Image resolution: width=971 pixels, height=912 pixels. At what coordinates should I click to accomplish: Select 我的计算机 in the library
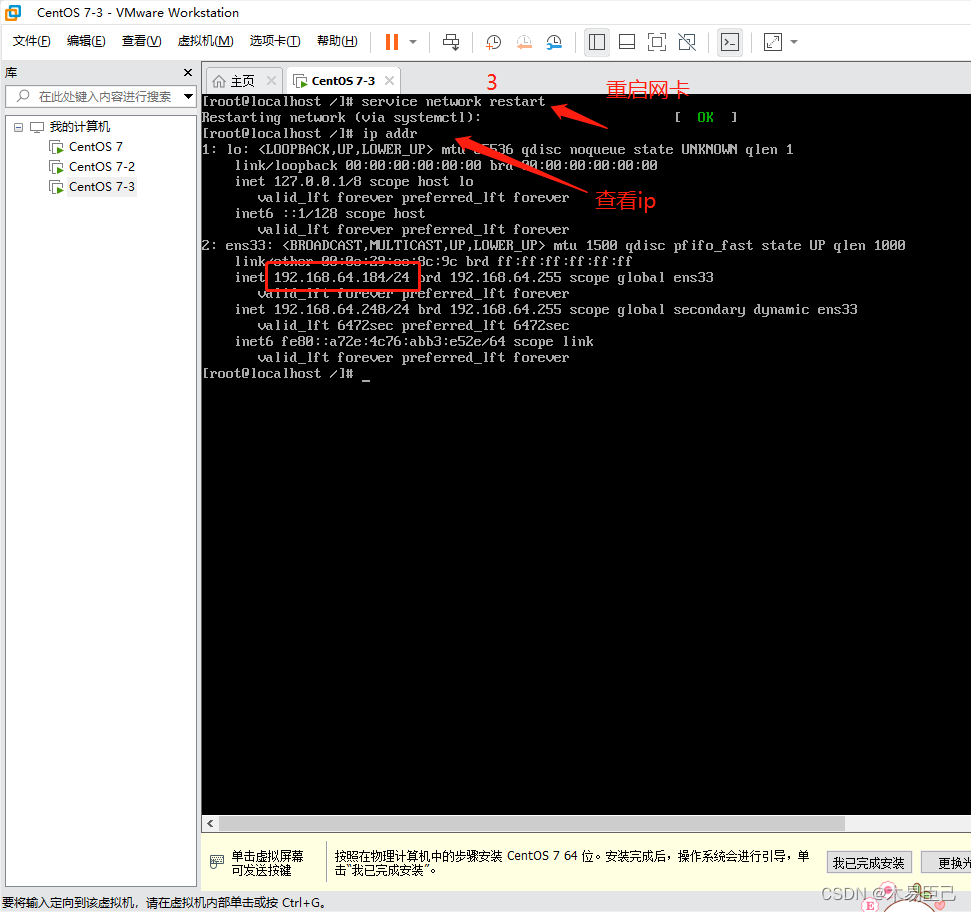pos(79,127)
